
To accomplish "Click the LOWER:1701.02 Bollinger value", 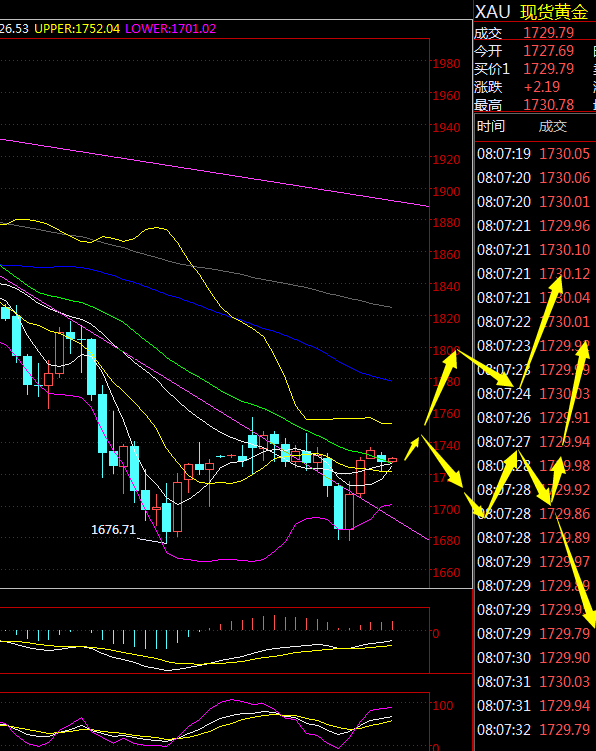I will (x=171, y=29).
